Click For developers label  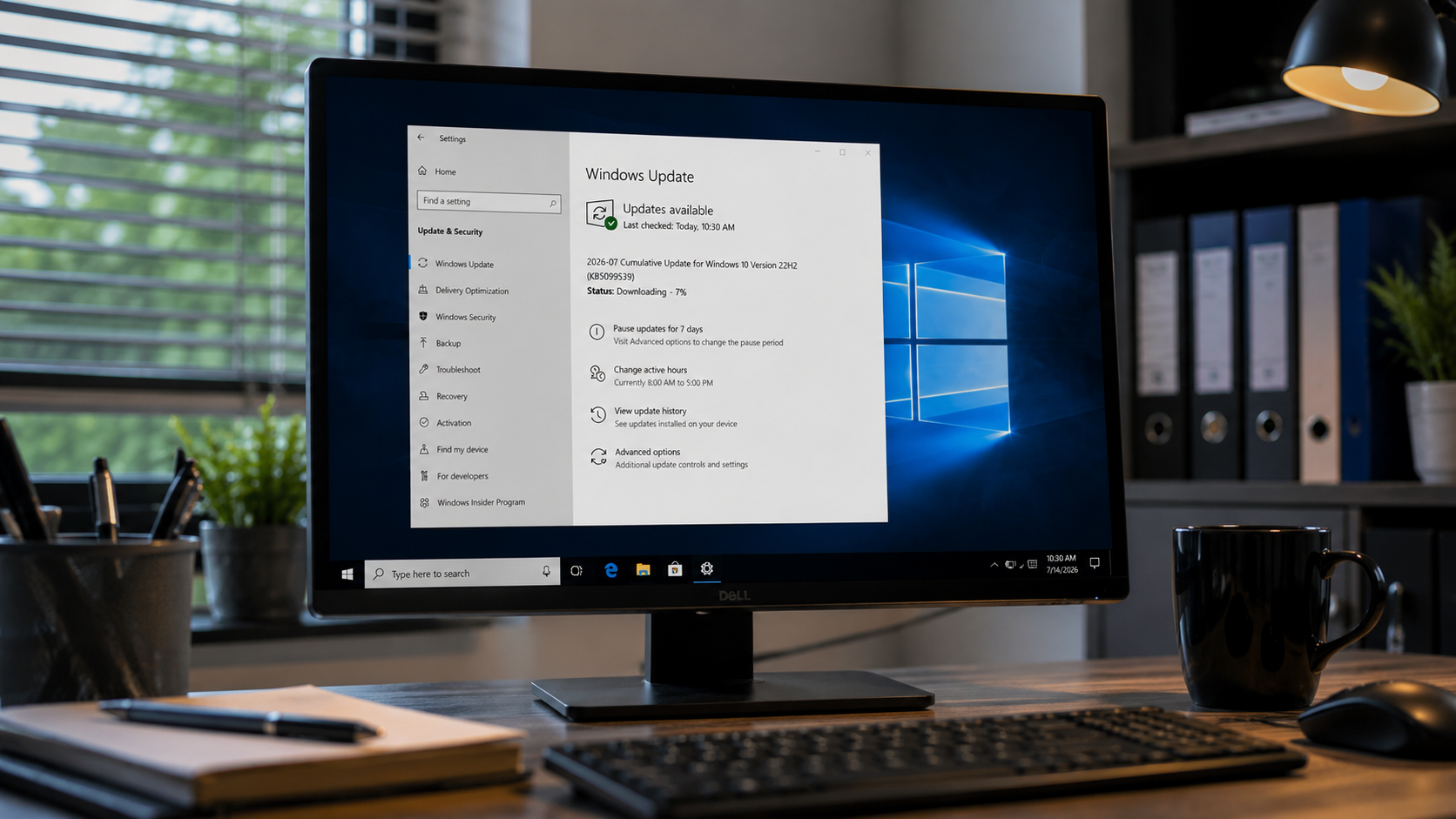pyautogui.click(x=462, y=476)
